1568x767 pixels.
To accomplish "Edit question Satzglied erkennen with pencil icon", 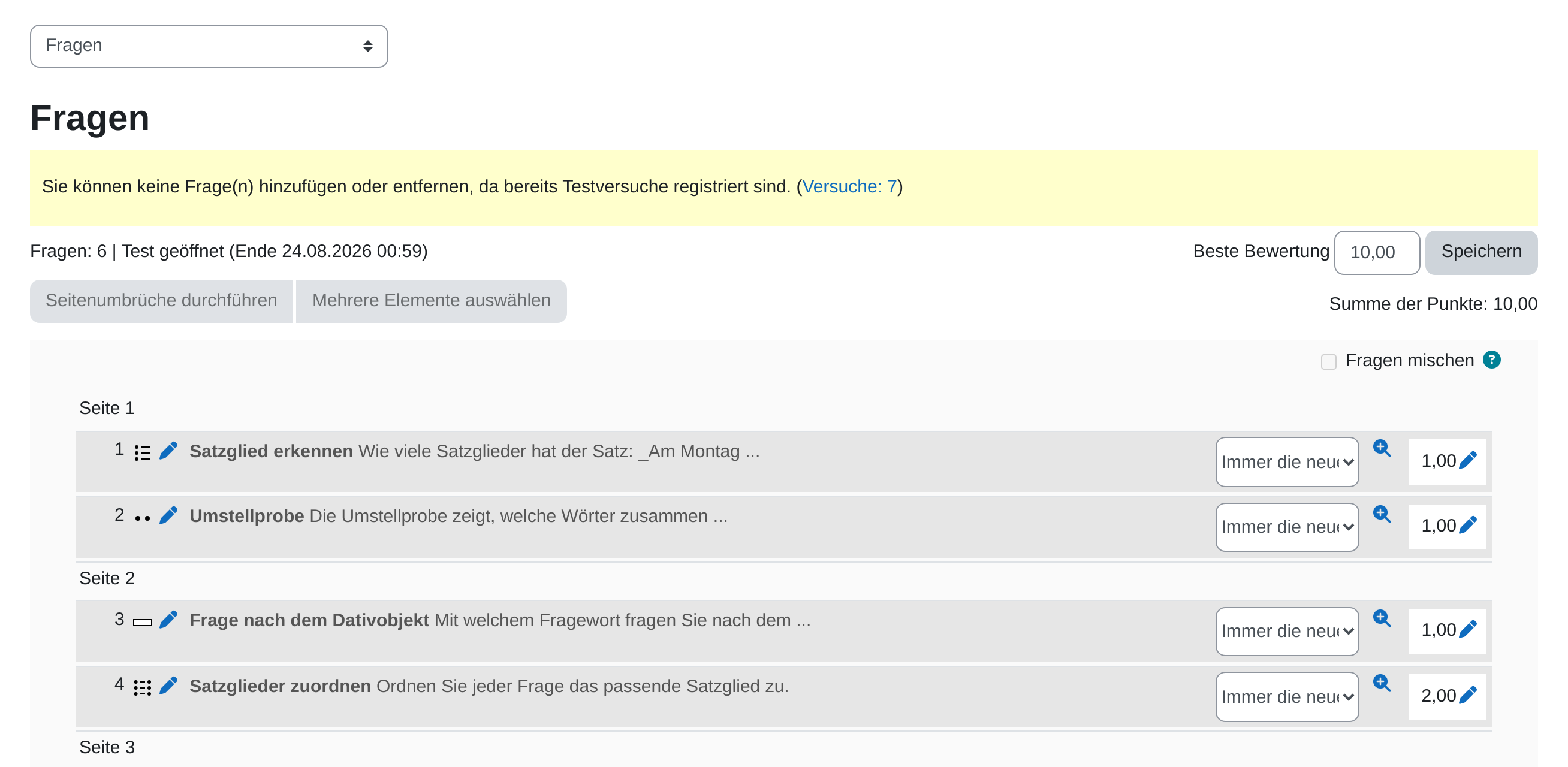I will coord(168,451).
